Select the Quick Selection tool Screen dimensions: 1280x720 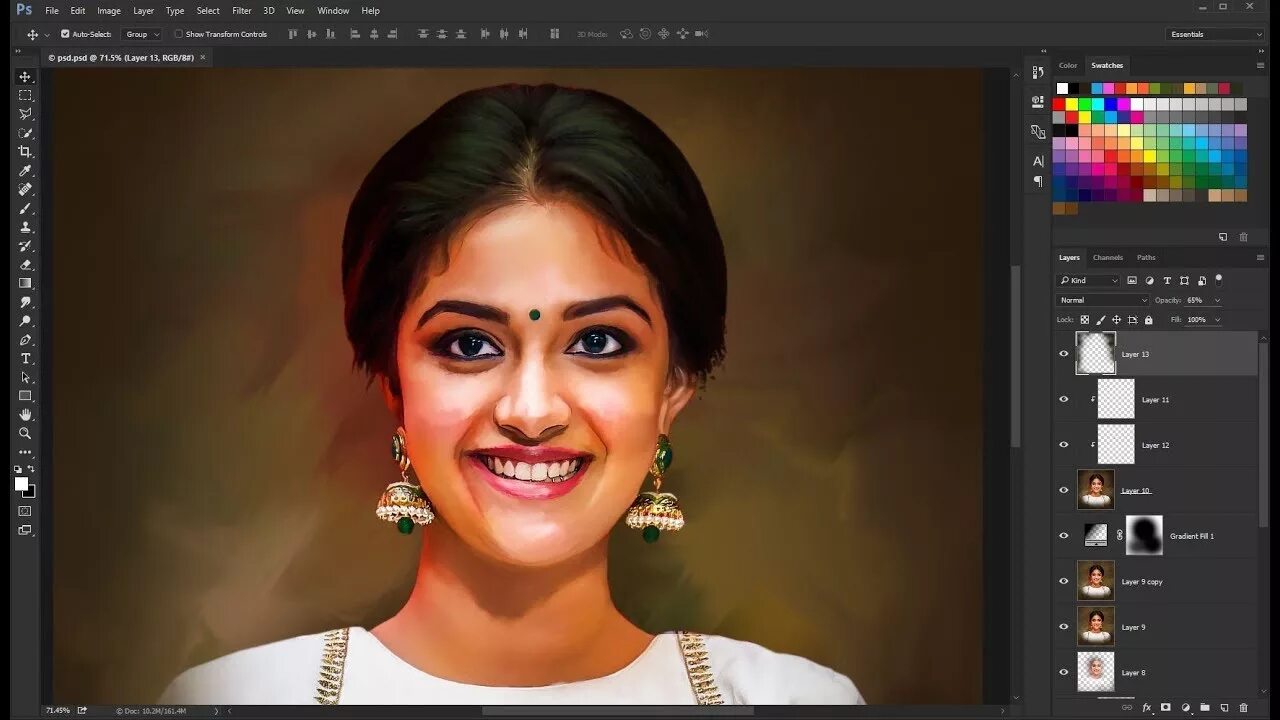(x=25, y=133)
